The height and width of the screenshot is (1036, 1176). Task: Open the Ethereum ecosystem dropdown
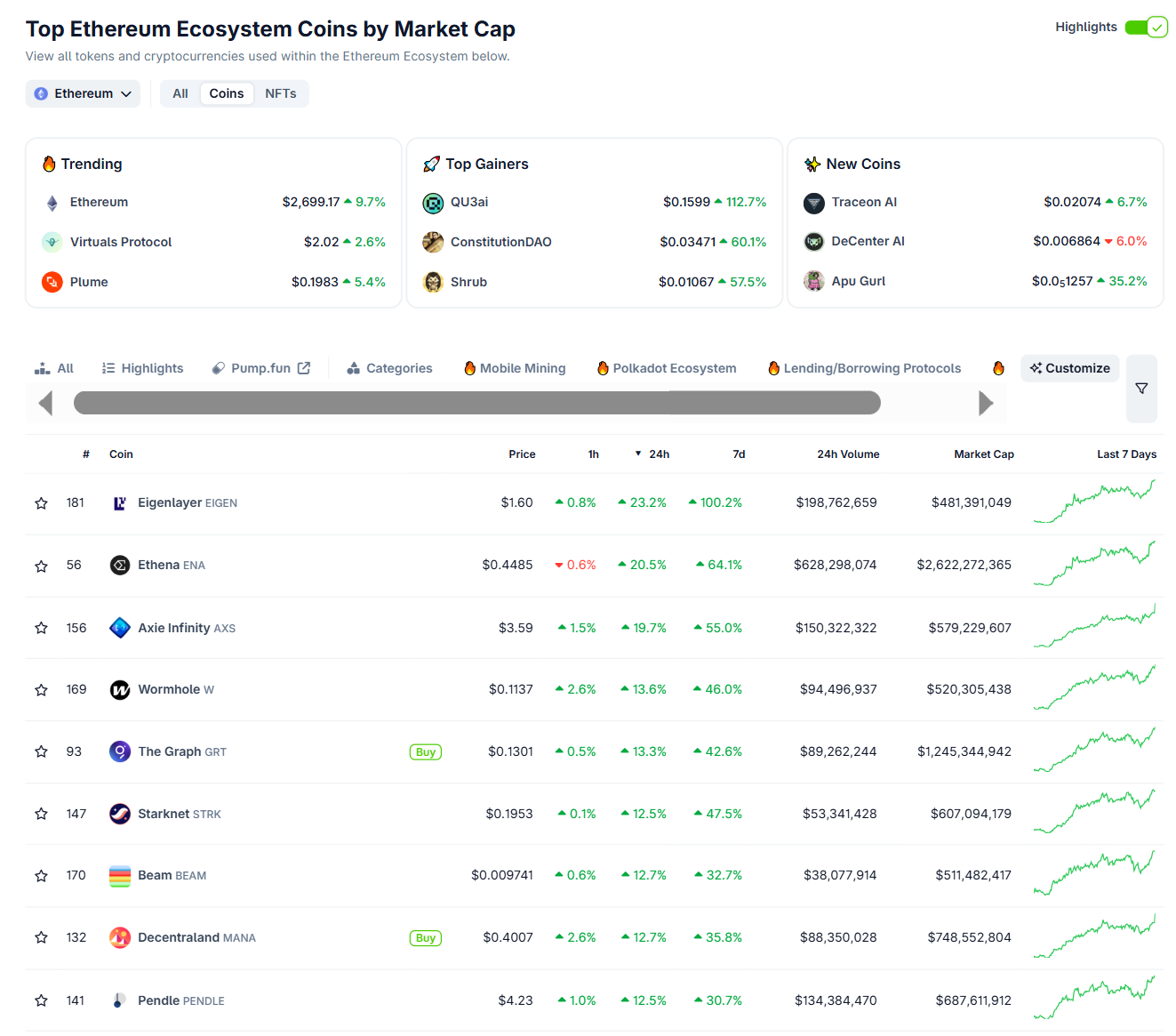coord(83,93)
